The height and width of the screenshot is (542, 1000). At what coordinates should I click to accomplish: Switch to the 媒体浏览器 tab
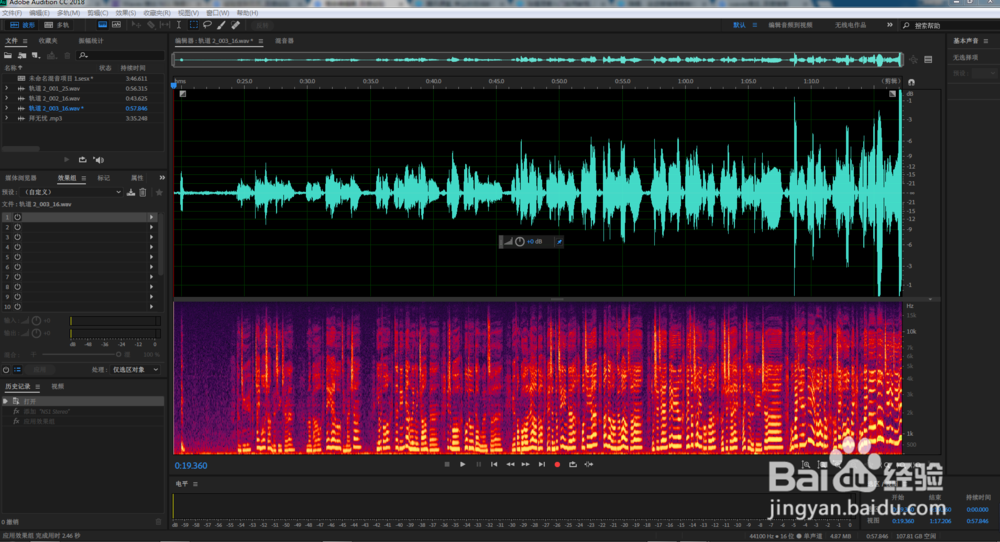21,178
